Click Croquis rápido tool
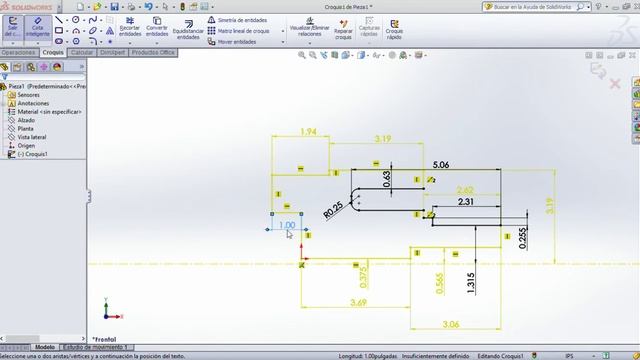Image resolution: width=640 pixels, height=360 pixels. 394,29
